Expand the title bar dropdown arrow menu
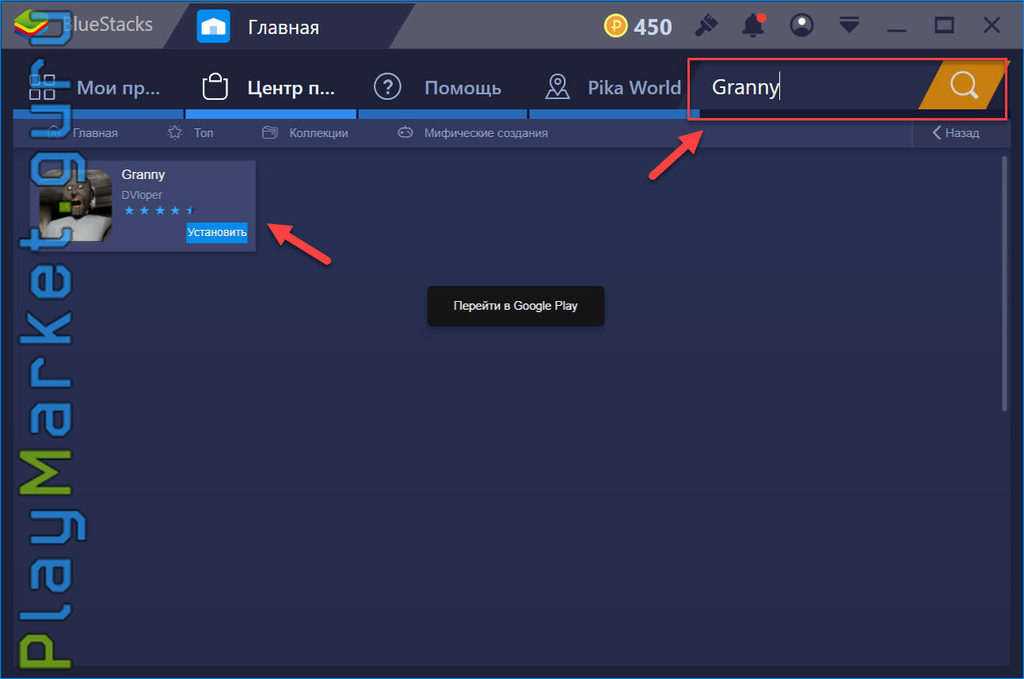This screenshot has height=679, width=1024. tap(849, 25)
